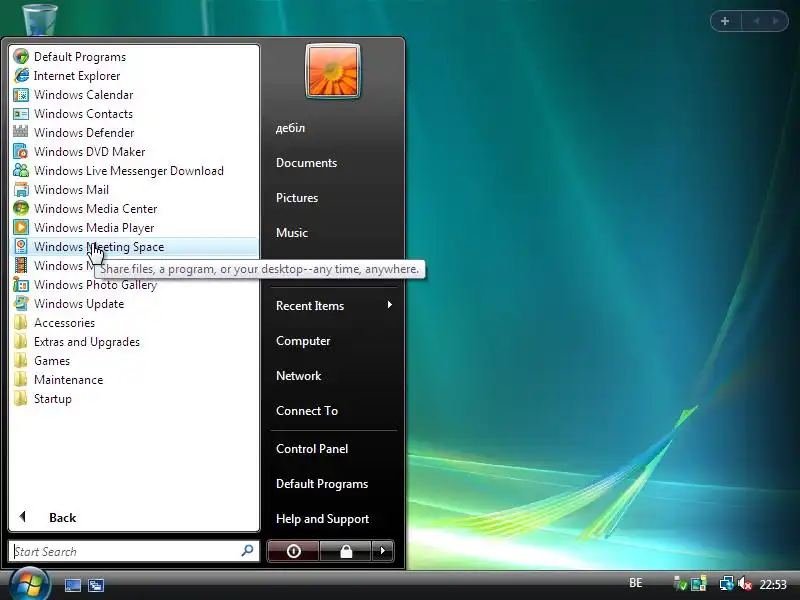Lock the computer with the padlock button
800x600 pixels.
click(x=346, y=551)
